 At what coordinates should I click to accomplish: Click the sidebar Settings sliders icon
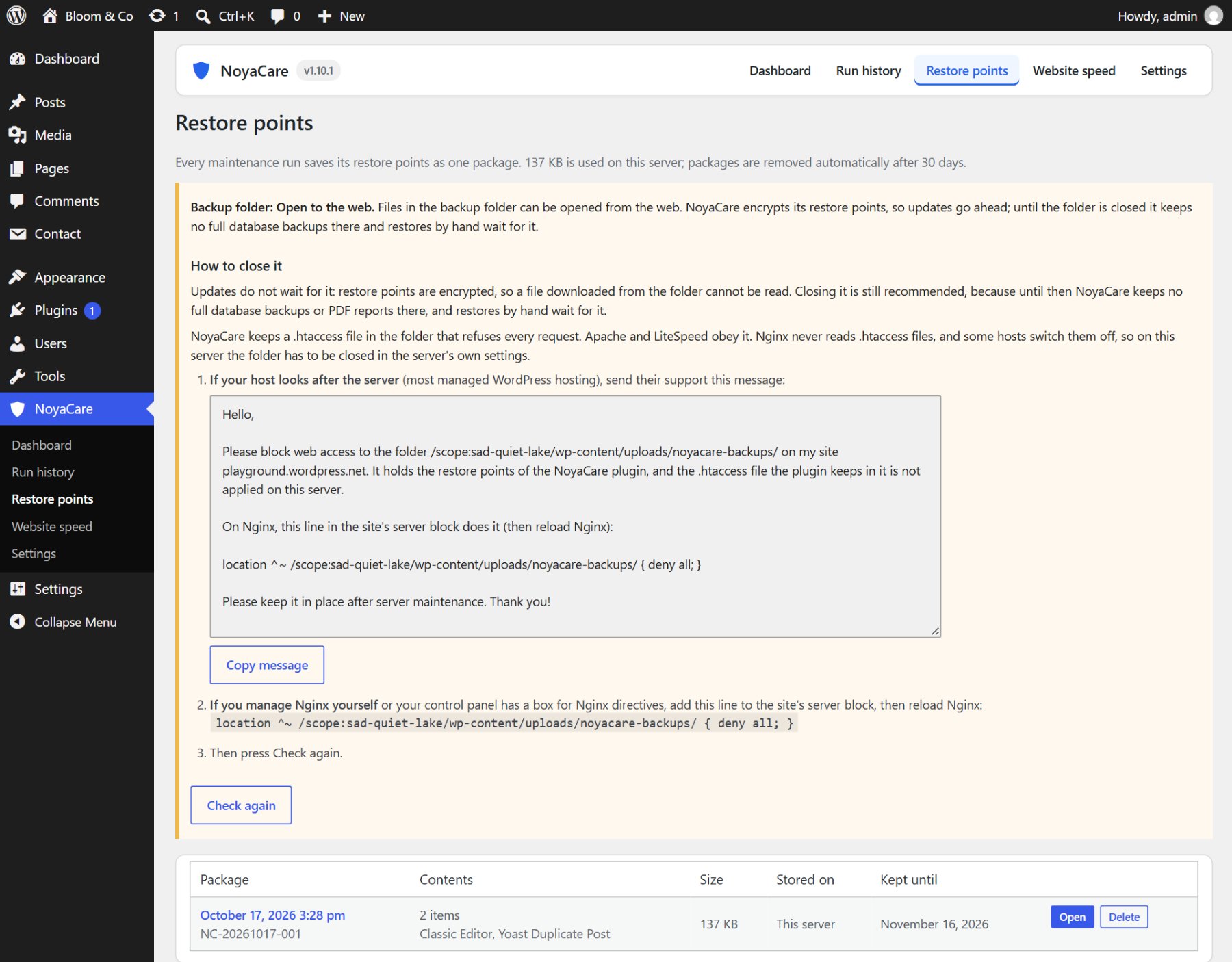point(18,589)
